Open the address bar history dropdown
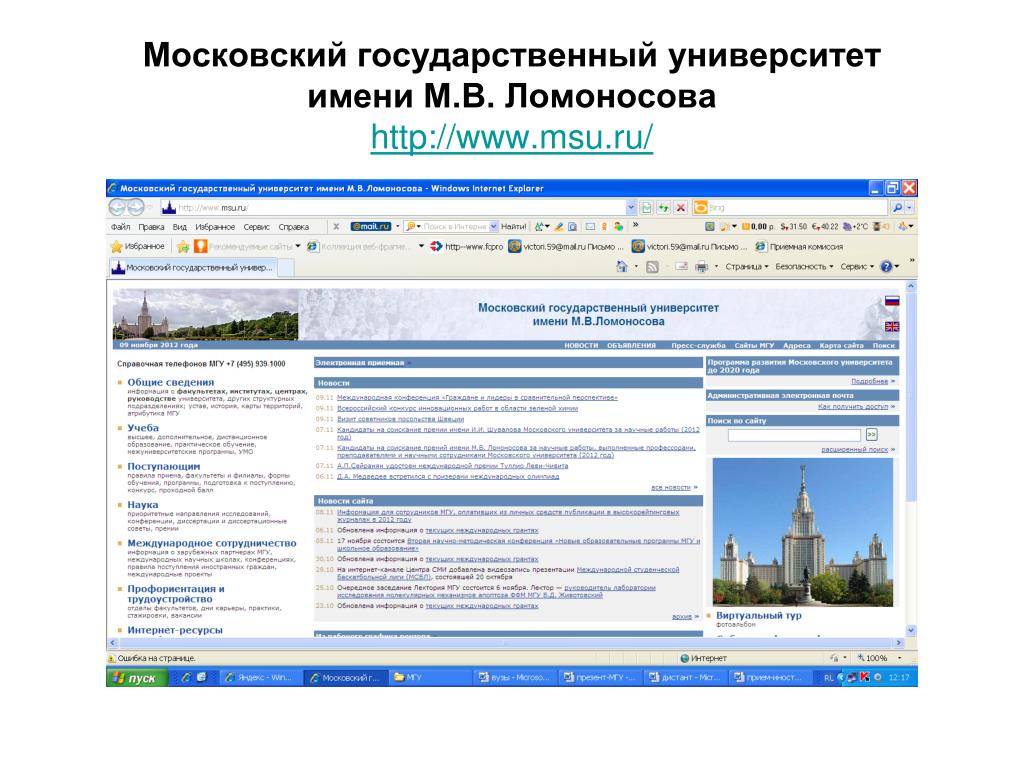The width and height of the screenshot is (1024, 768). 631,208
